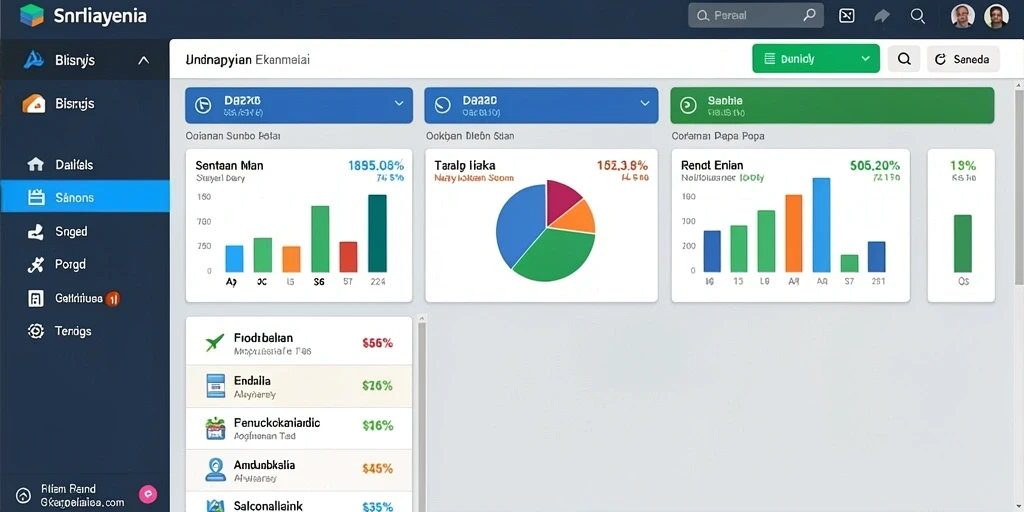Open the green Duniciy dropdown button
1024x512 pixels.
[816, 59]
